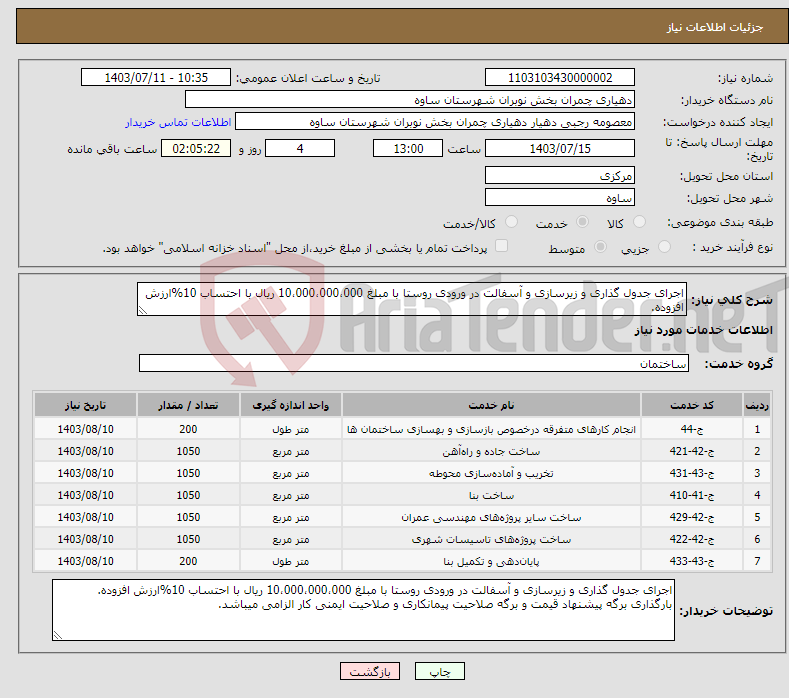Image resolution: width=789 pixels, height=698 pixels.
Task: Click row number 5 in services table
Action: coord(757,517)
